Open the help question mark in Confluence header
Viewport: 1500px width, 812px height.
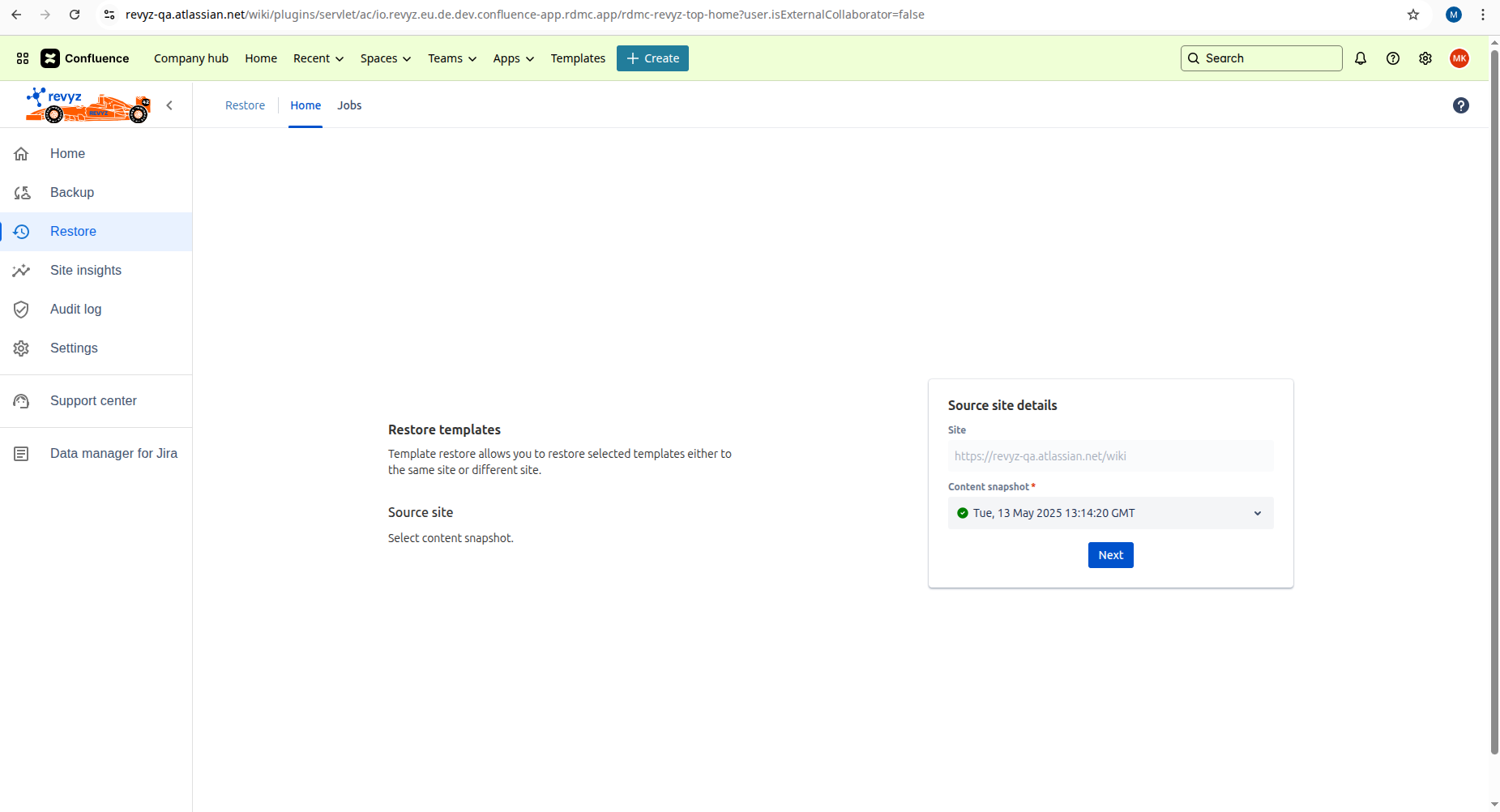tap(1393, 58)
